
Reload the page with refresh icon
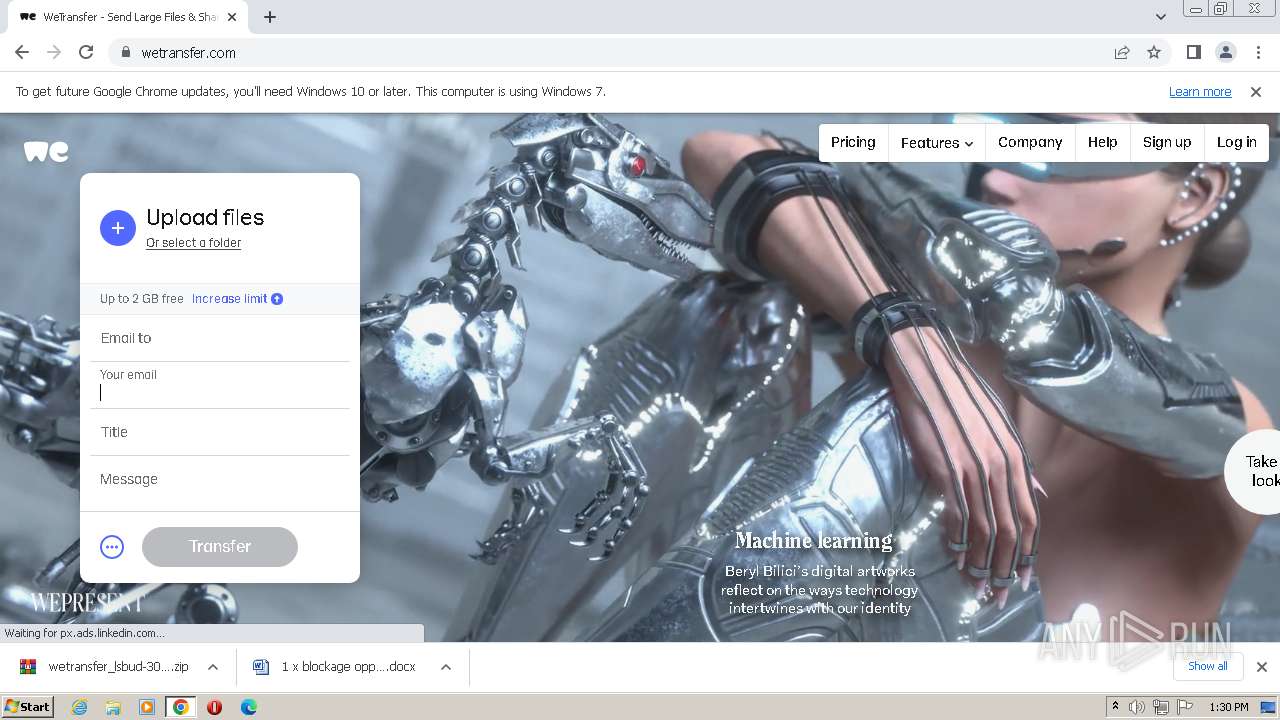point(86,52)
